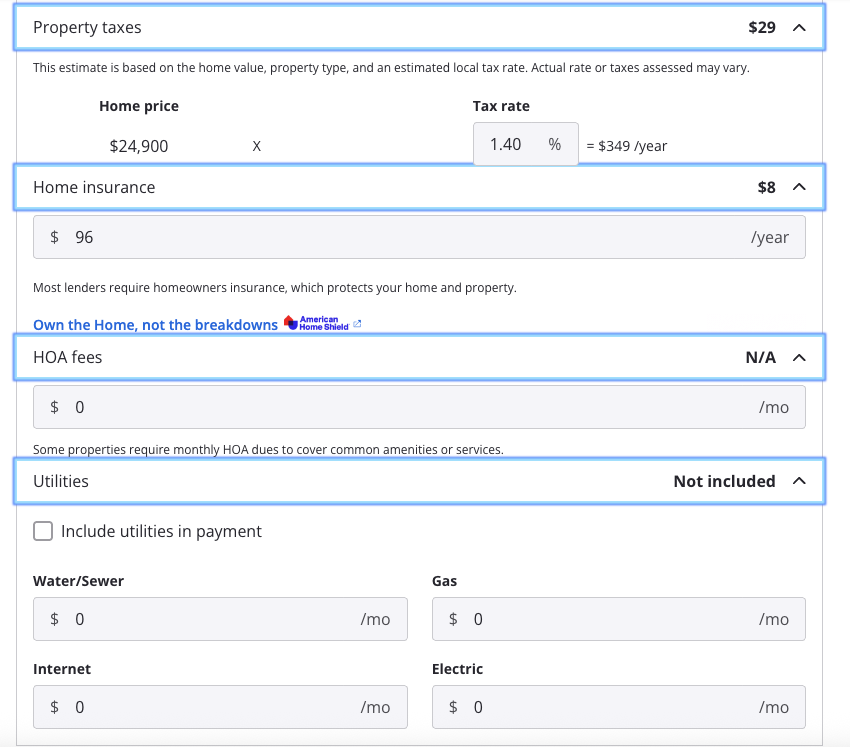Click the Gas monthly cost field
850x747 pixels.
[608, 620]
